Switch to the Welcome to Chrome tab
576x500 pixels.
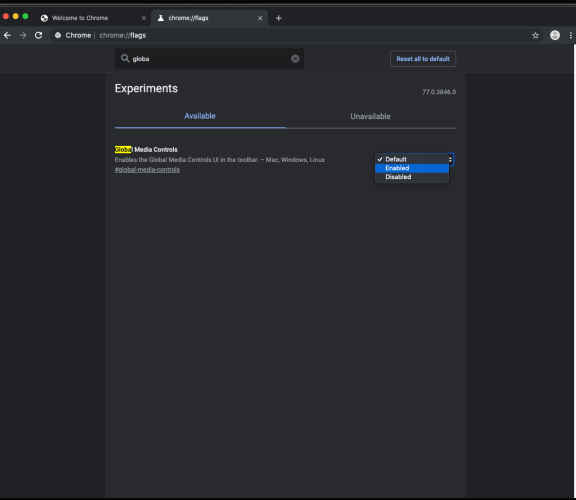[x=94, y=18]
